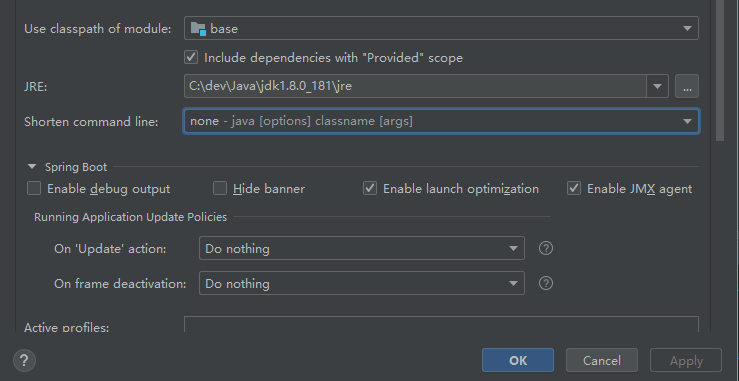Enable debug output checkbox
The image size is (739, 381).
tap(34, 189)
